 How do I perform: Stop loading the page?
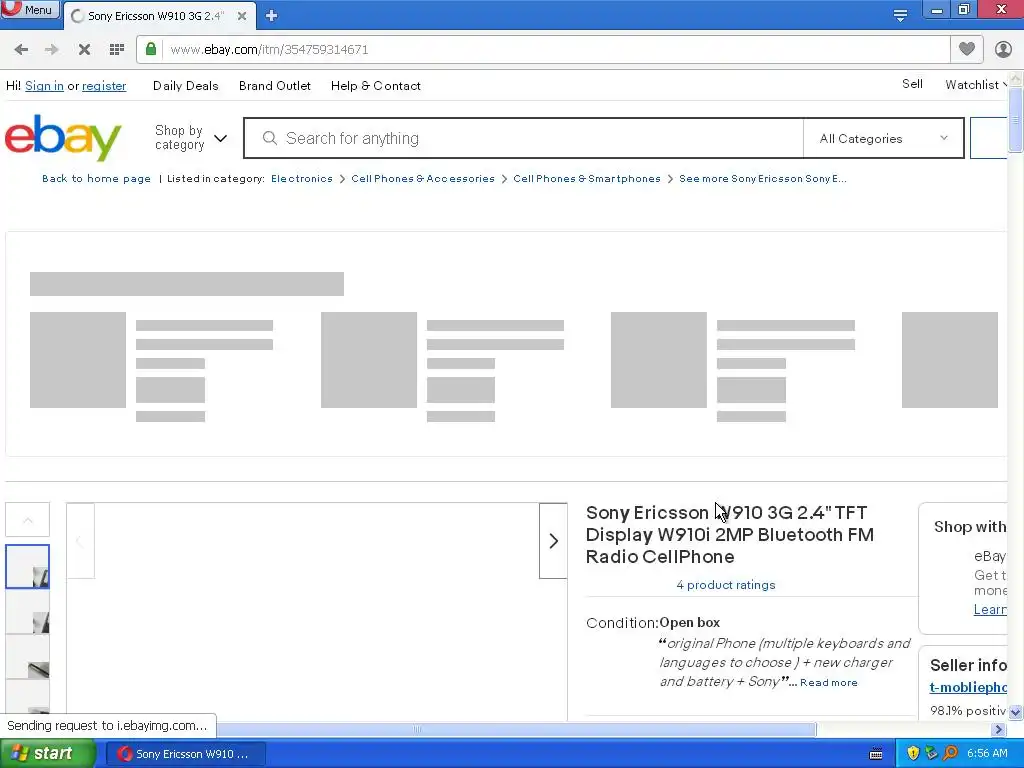click(84, 50)
